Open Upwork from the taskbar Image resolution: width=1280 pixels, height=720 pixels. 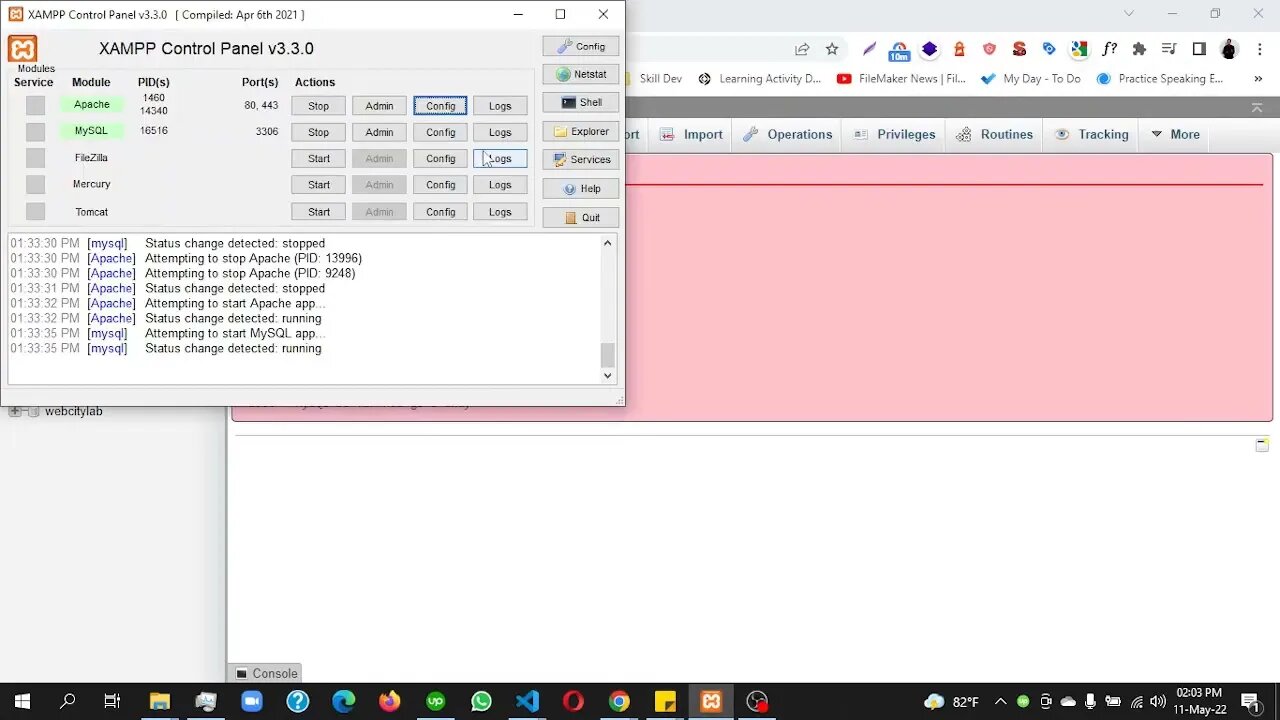pyautogui.click(x=435, y=701)
